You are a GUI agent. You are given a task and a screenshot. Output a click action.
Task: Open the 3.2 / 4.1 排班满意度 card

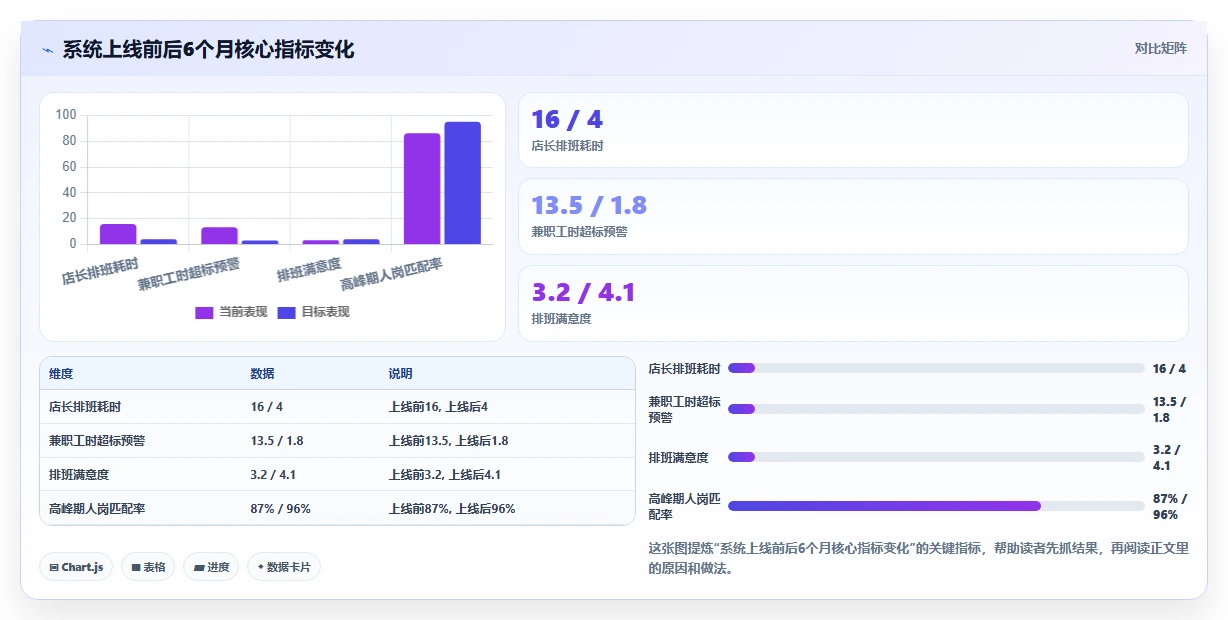click(x=853, y=303)
